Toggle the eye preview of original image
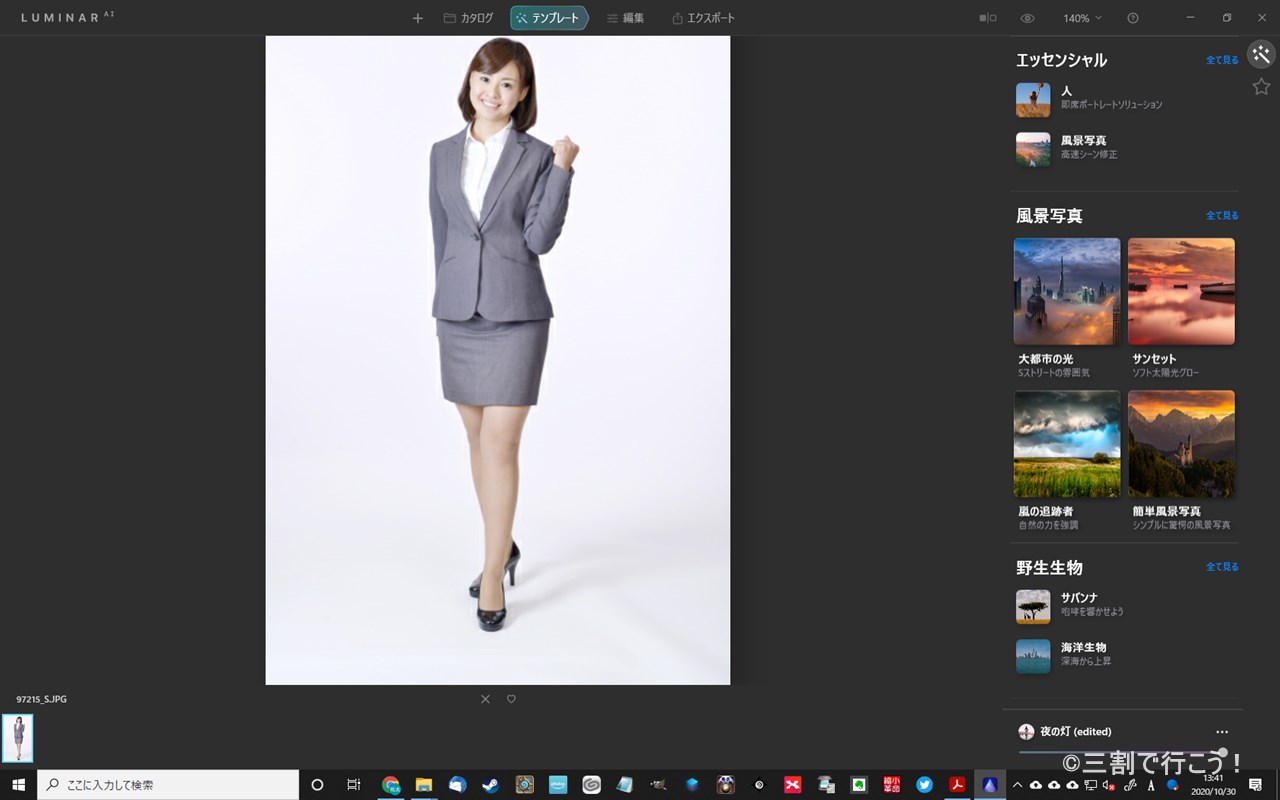This screenshot has height=800, width=1280. pyautogui.click(x=1027, y=18)
